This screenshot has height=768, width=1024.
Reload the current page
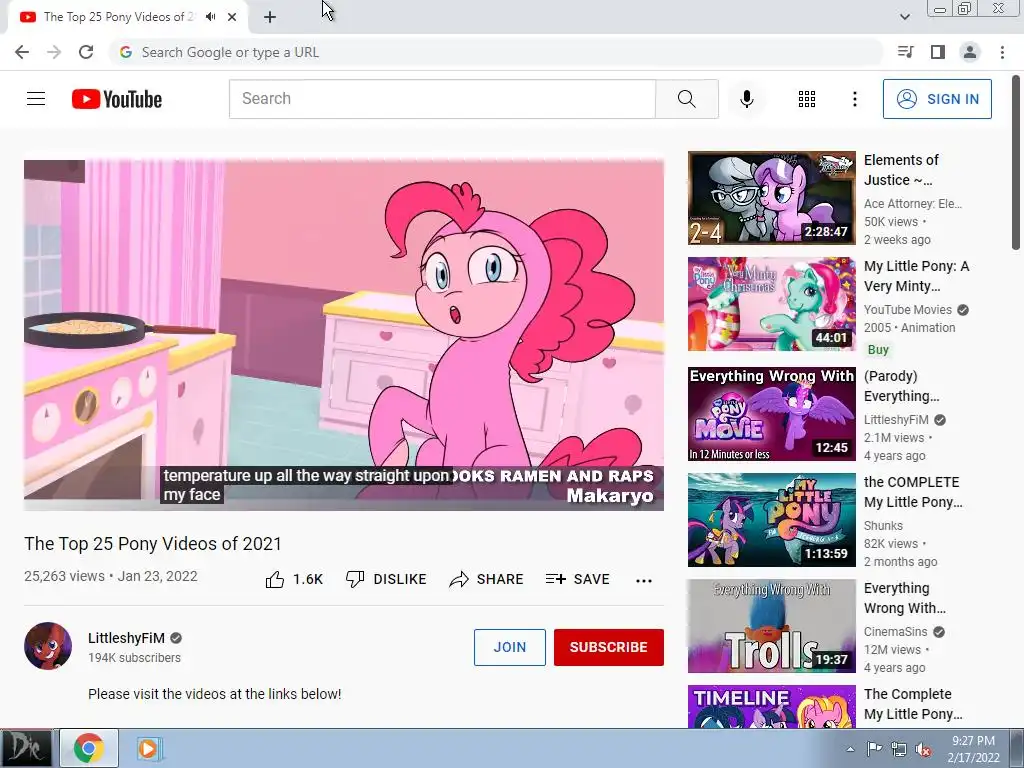[x=86, y=52]
